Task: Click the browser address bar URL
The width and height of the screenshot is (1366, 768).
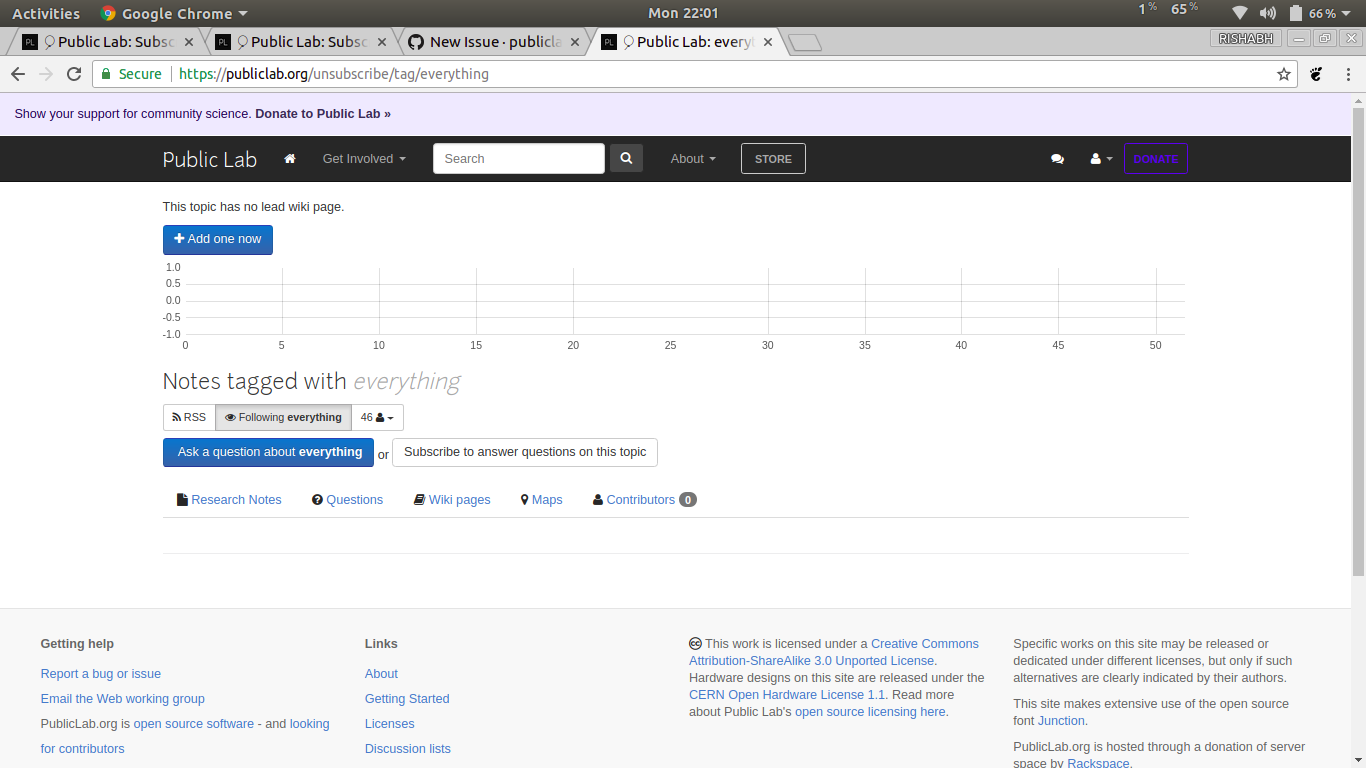Action: coord(334,74)
